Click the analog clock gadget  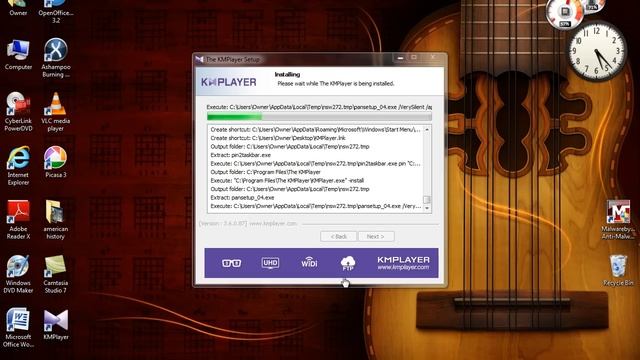(597, 51)
